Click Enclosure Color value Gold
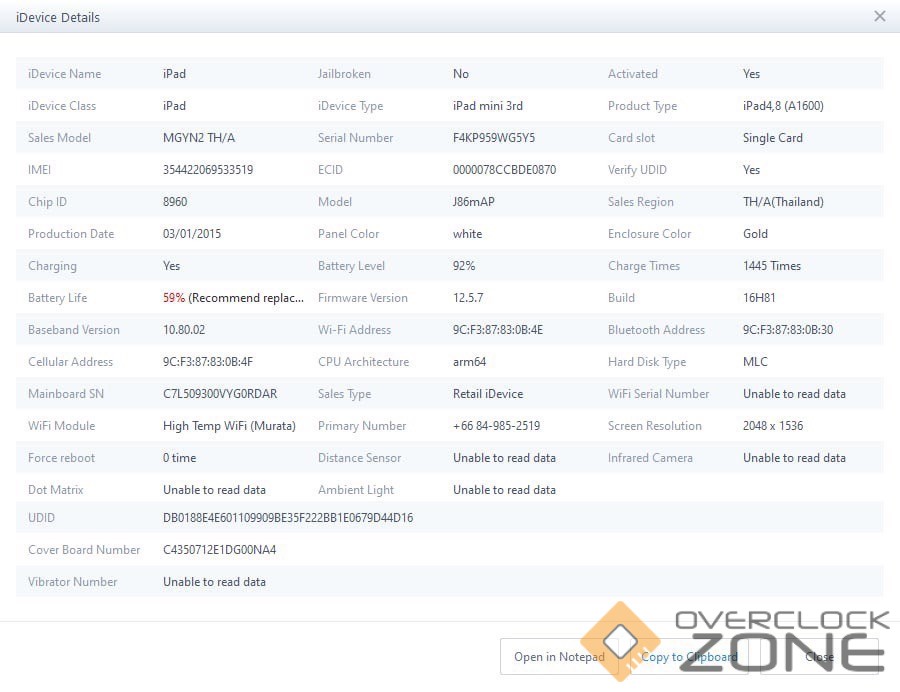 pos(755,234)
